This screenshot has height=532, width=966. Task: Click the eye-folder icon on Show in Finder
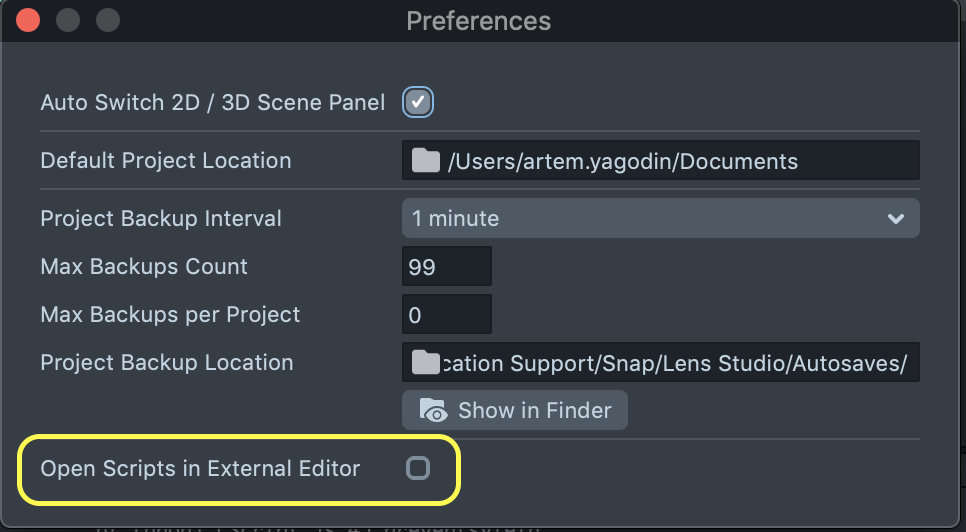(x=434, y=410)
